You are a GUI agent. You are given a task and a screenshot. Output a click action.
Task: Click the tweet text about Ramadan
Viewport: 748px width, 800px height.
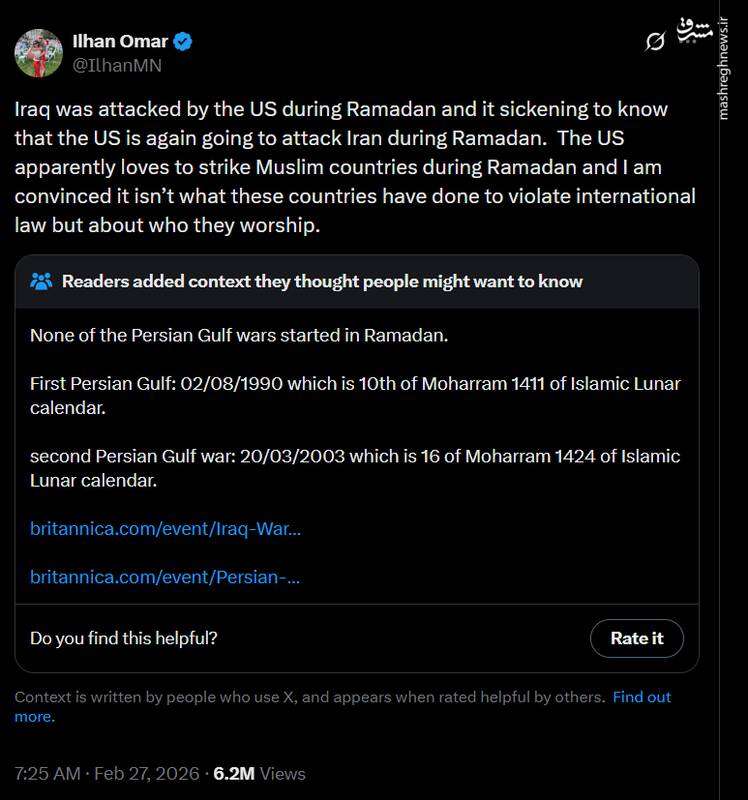pos(355,167)
